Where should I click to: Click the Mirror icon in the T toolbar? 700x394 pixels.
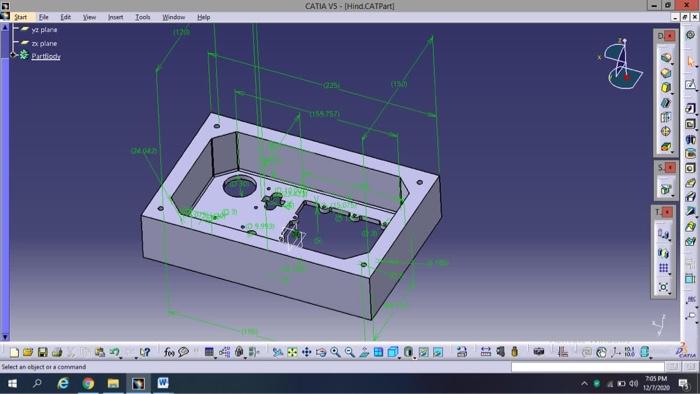click(x=663, y=253)
